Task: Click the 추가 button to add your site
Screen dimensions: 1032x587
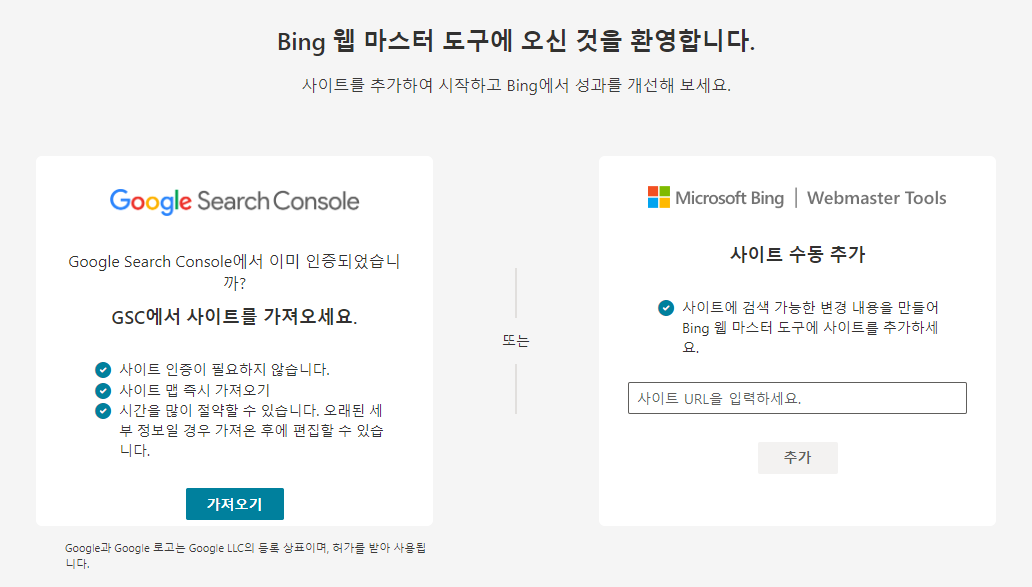Action: tap(797, 458)
